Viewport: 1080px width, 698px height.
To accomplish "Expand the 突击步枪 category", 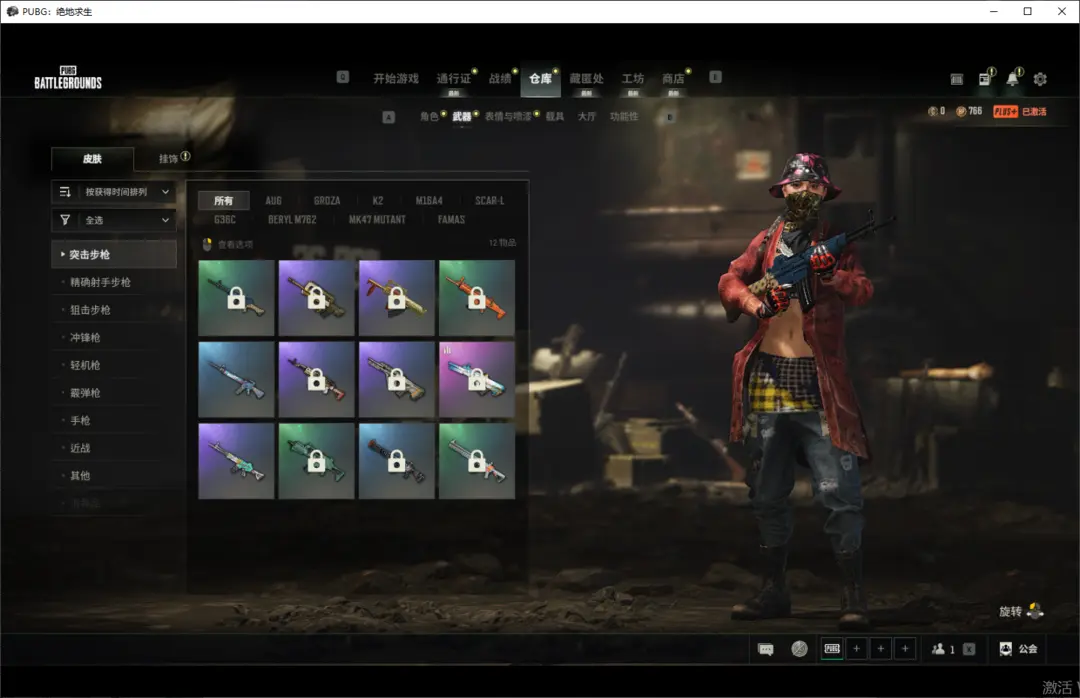I will pyautogui.click(x=114, y=255).
